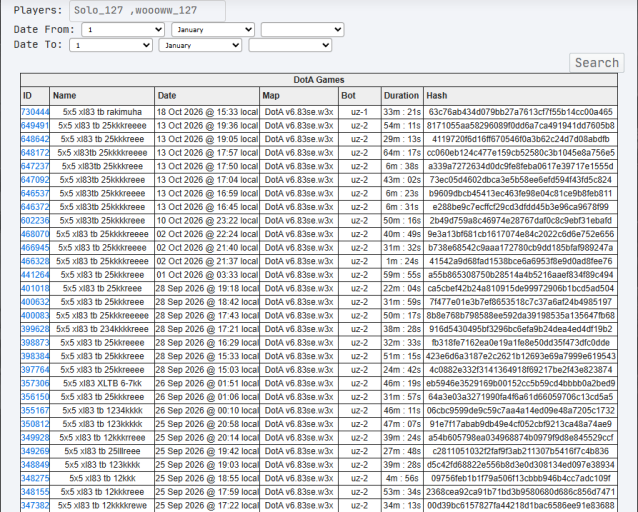638x512 pixels.
Task: Click the Duration column header
Action: (402, 96)
